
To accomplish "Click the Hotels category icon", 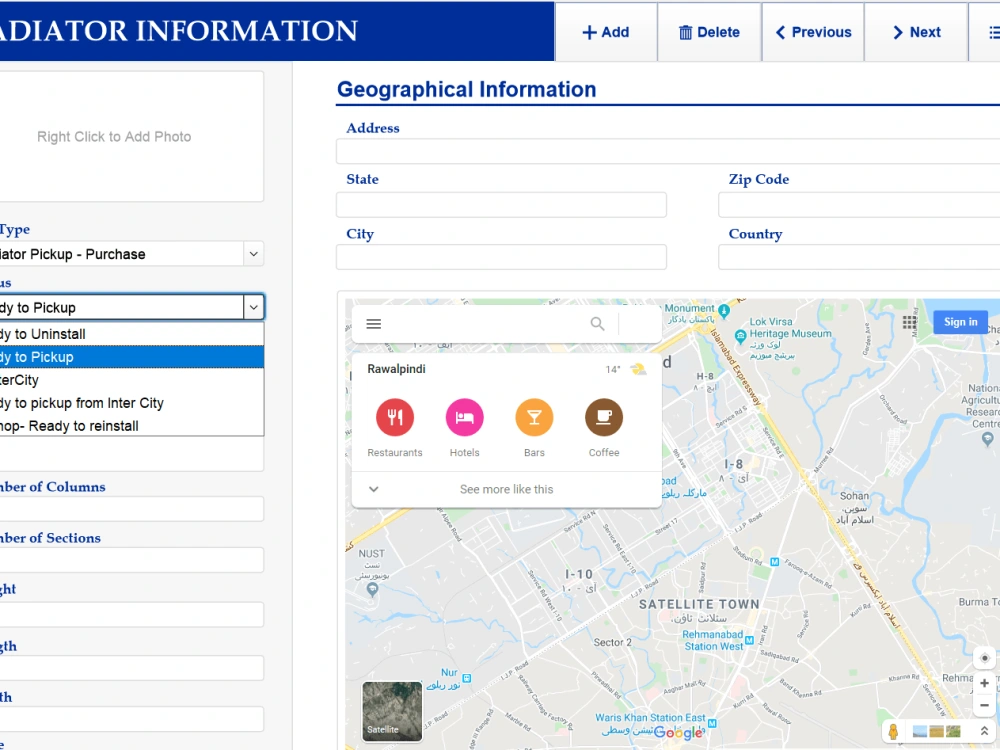I will pyautogui.click(x=464, y=417).
